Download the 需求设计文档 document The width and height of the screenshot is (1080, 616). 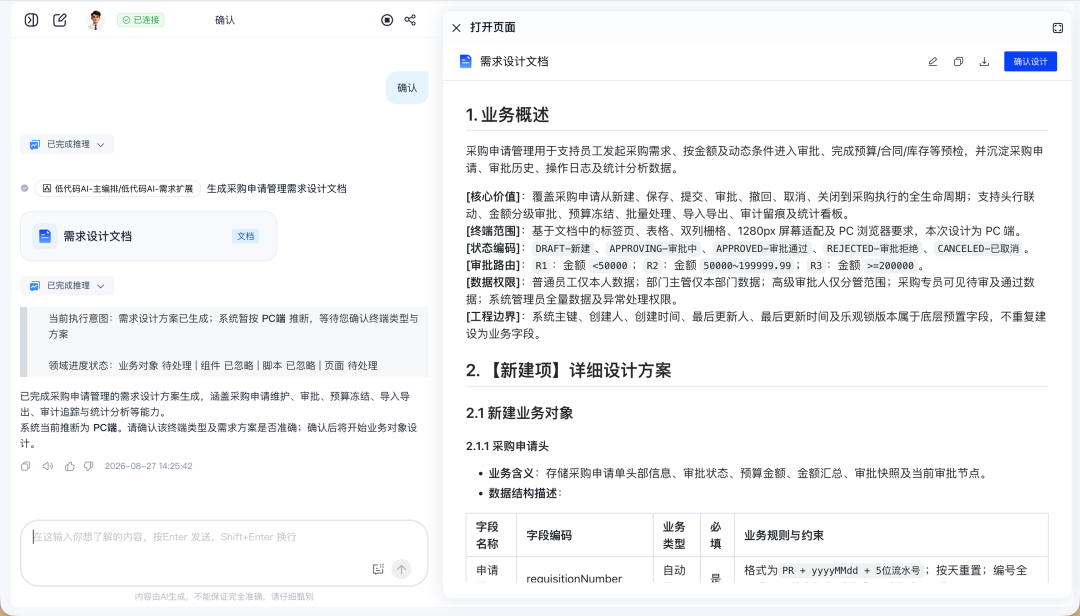pyautogui.click(x=984, y=61)
